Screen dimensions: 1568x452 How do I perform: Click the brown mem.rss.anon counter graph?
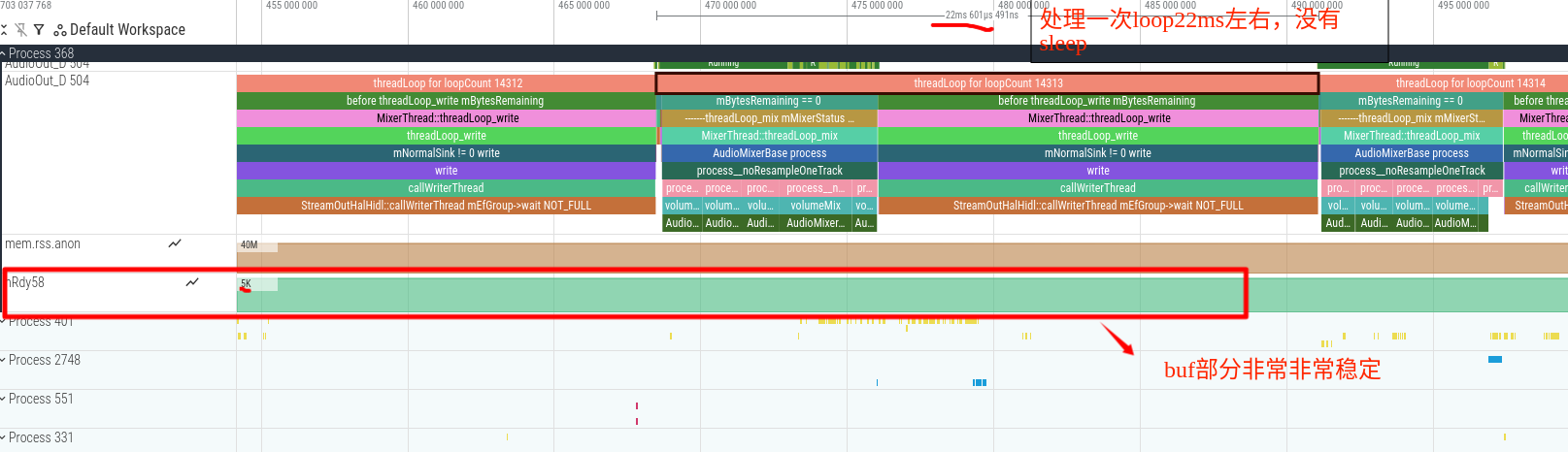click(x=903, y=257)
